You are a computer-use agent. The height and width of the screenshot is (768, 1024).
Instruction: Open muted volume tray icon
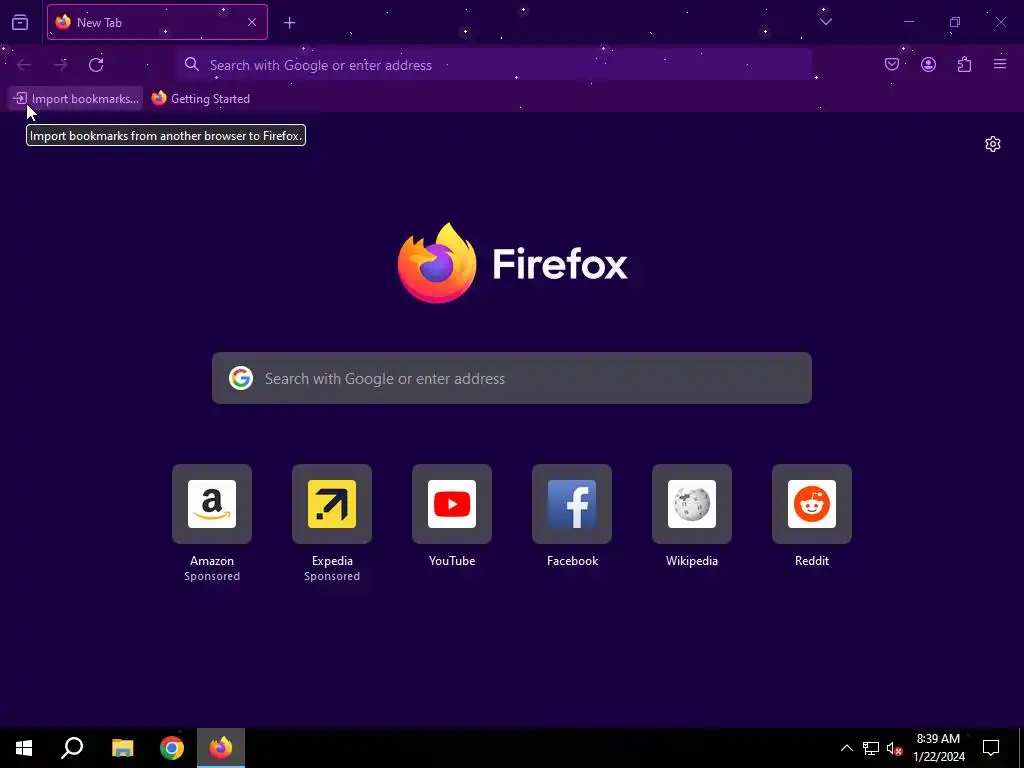[894, 748]
